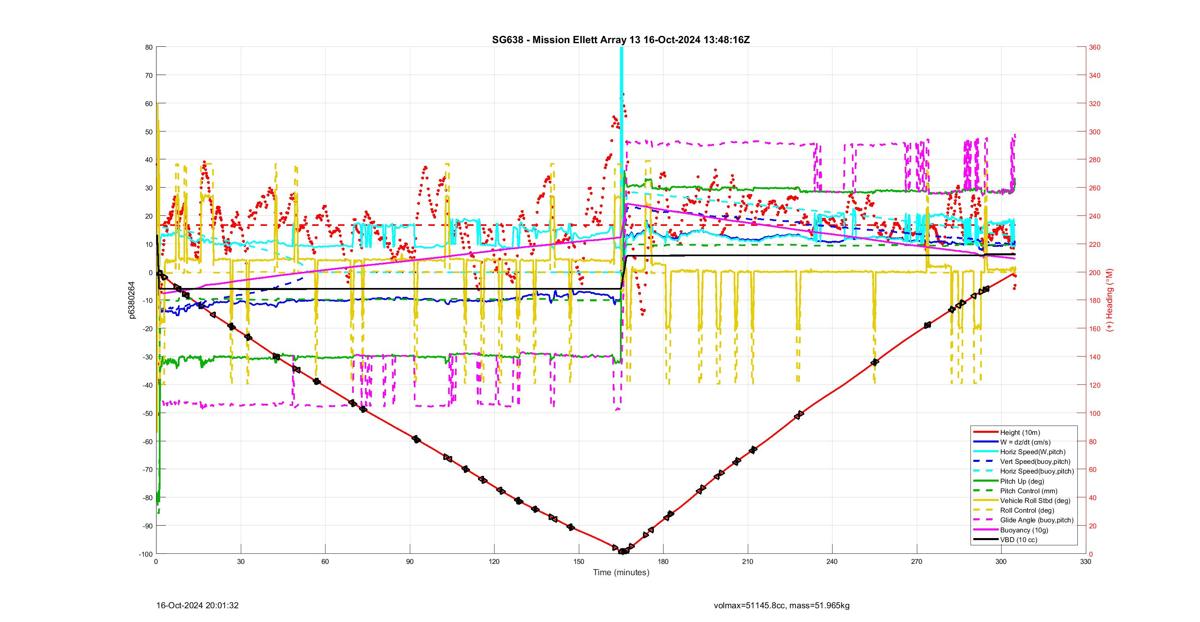
Task: Click the x-axis tick label '330'
Action: (1085, 563)
